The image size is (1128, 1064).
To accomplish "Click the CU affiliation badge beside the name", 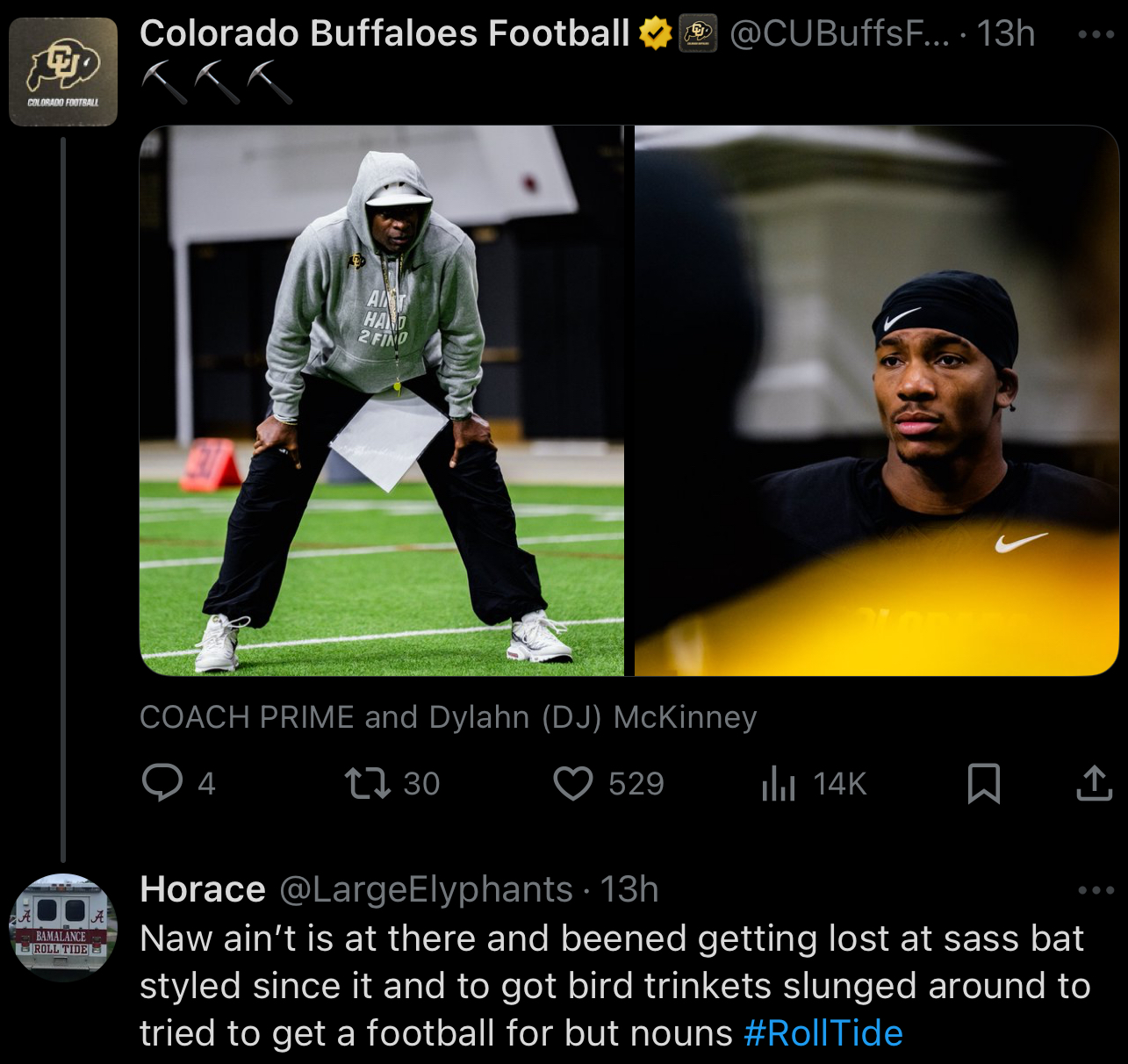I will click(699, 34).
